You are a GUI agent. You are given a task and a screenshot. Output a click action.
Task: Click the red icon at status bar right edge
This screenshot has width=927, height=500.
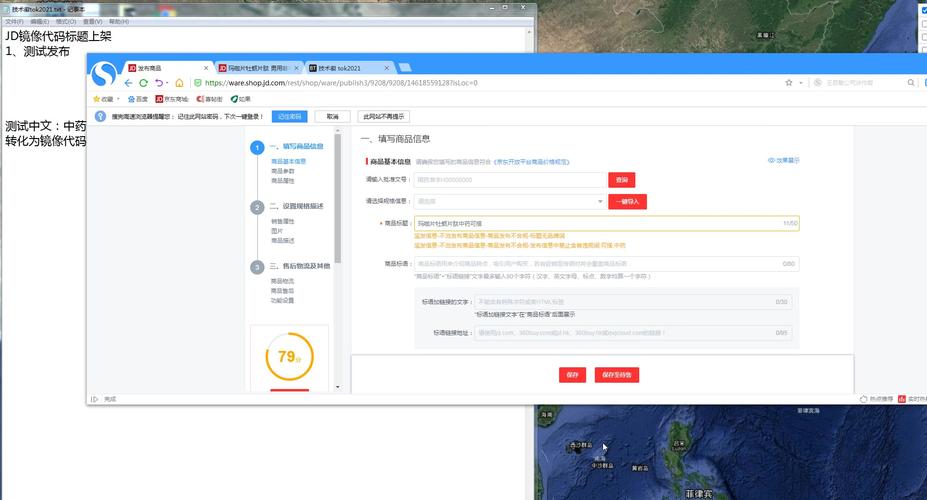902,399
